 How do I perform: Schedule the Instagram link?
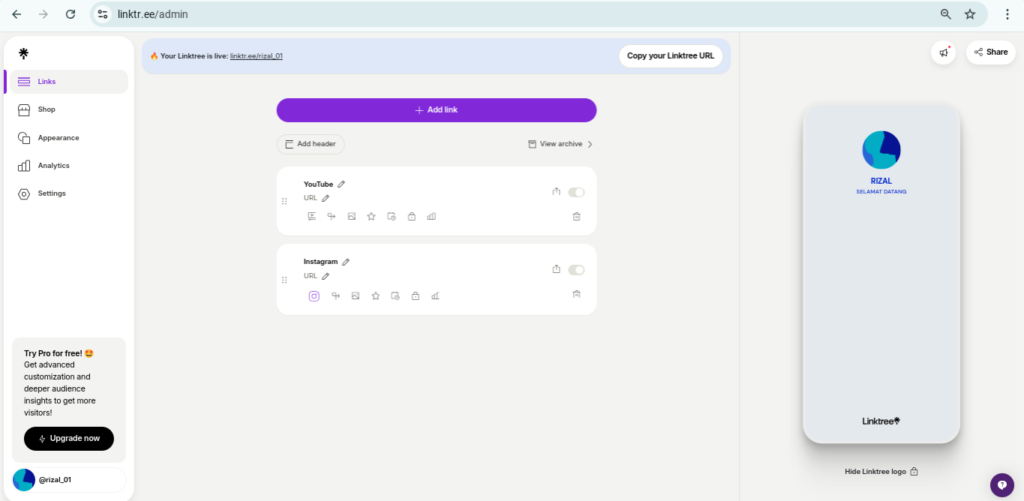point(395,296)
